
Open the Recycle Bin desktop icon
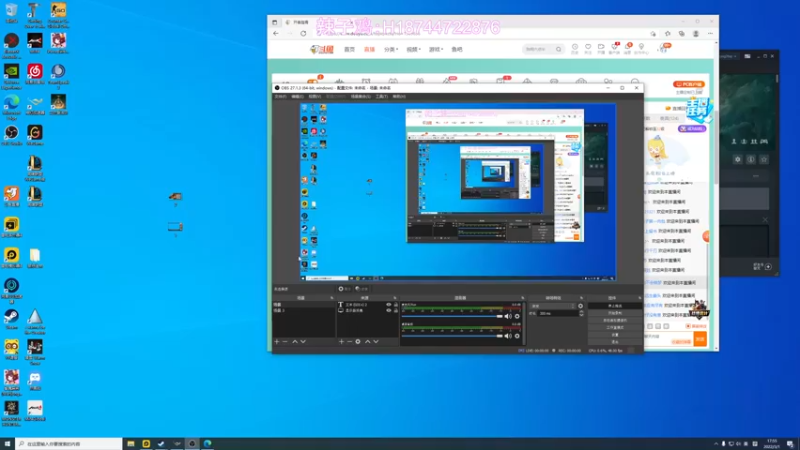pos(11,13)
